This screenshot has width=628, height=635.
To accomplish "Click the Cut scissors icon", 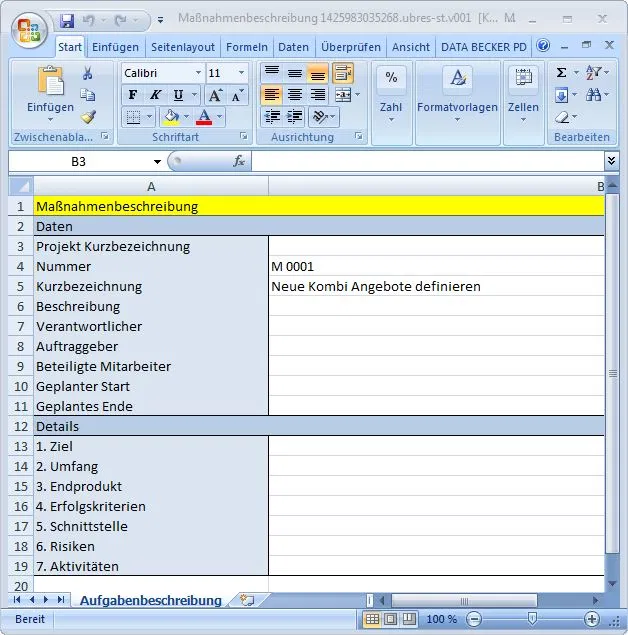I will tap(87, 73).
